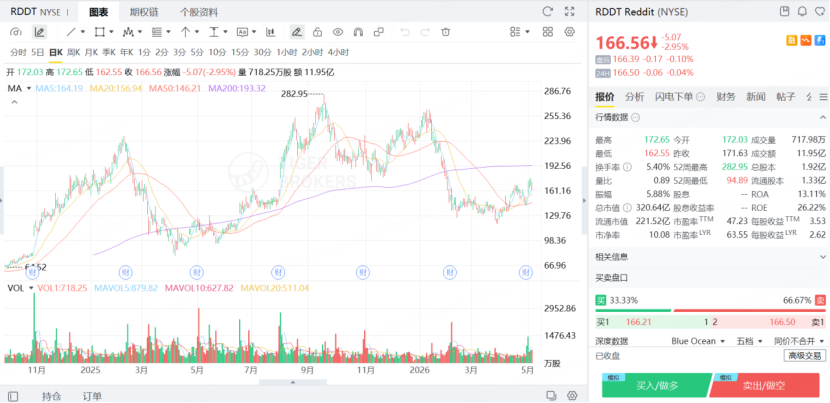The height and width of the screenshot is (403, 830).
Task: Click the 买入/做多 button
Action: tap(656, 386)
